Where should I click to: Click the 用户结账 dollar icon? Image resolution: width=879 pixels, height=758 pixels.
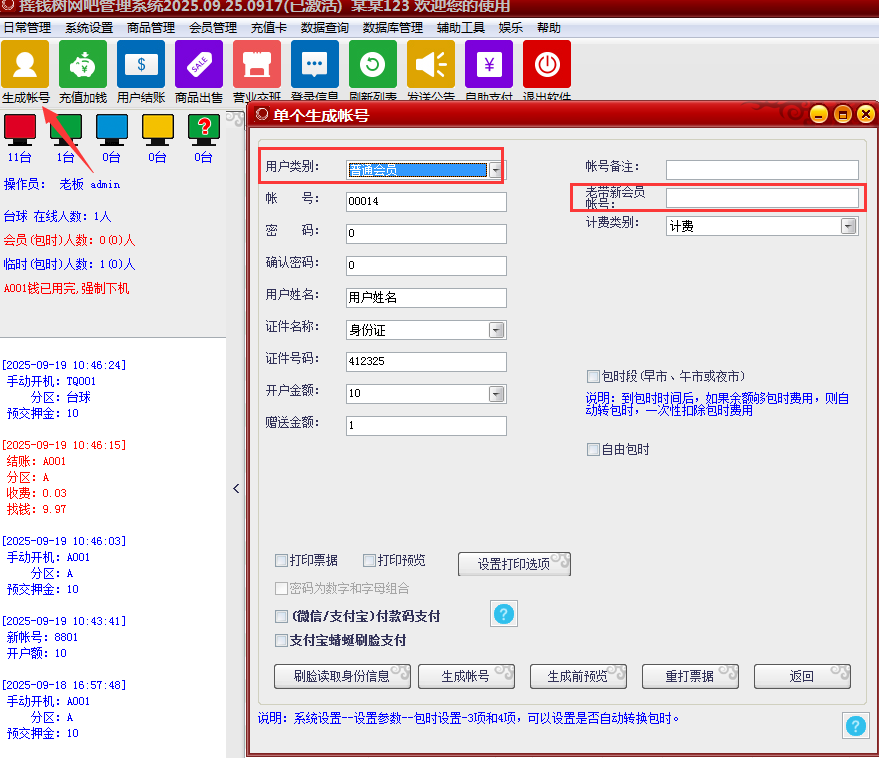tap(141, 64)
